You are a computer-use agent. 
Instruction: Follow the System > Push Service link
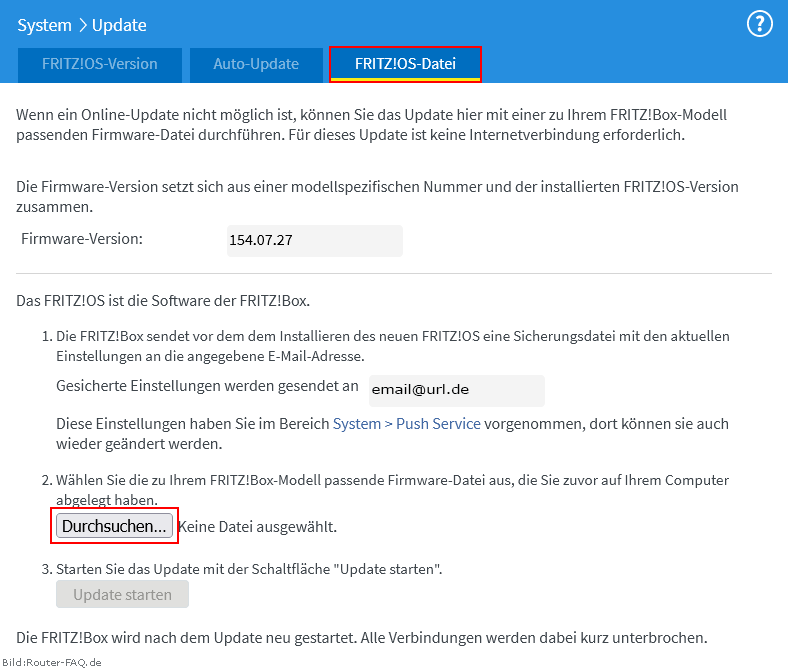(x=407, y=424)
